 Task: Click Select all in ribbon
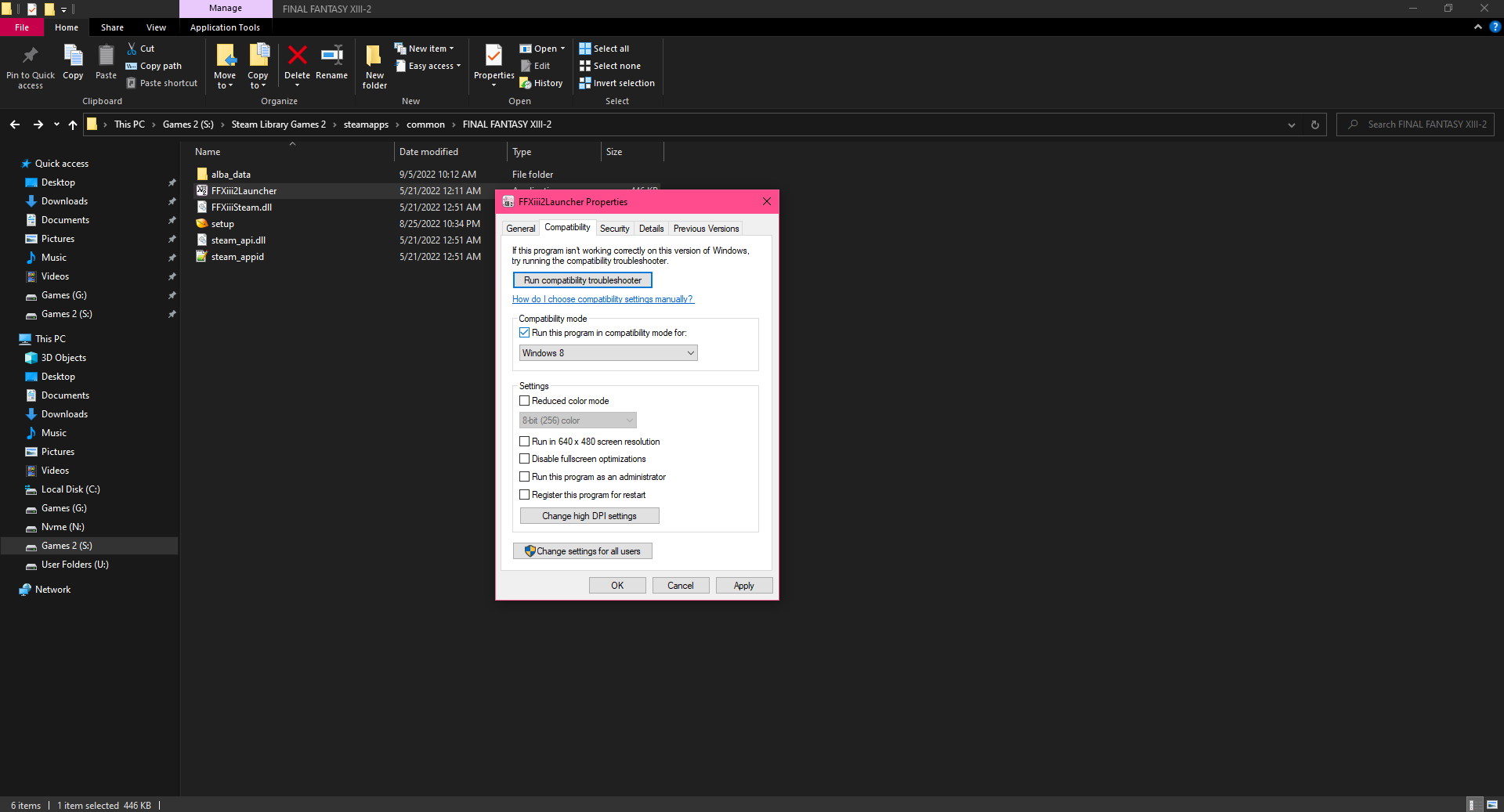click(x=604, y=49)
